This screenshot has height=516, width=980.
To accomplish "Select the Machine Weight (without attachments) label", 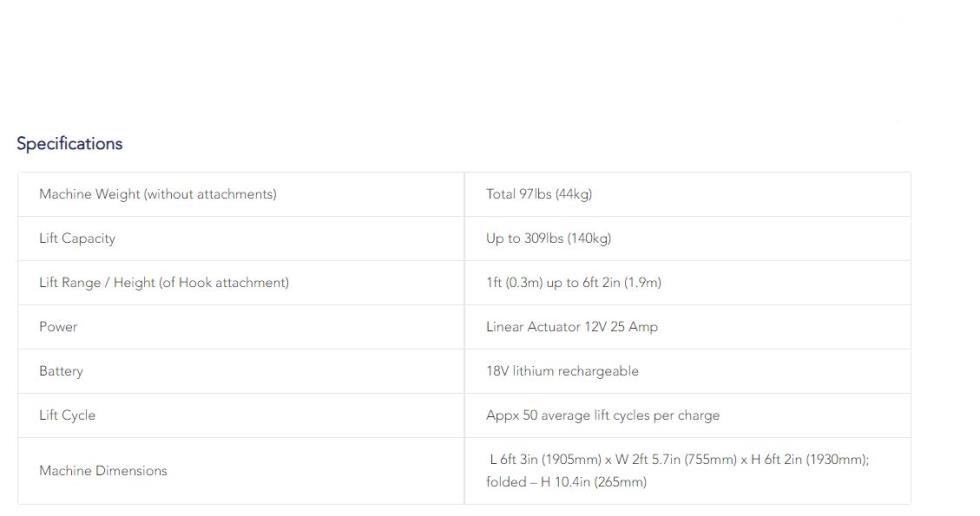I will coord(158,194).
